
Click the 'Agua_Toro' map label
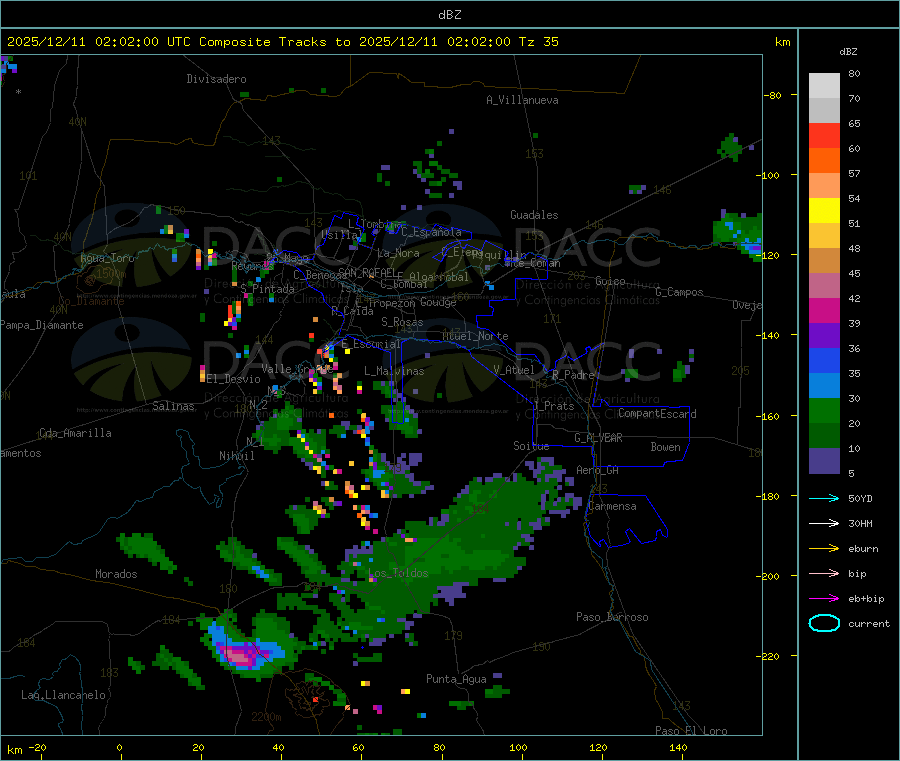point(107,258)
